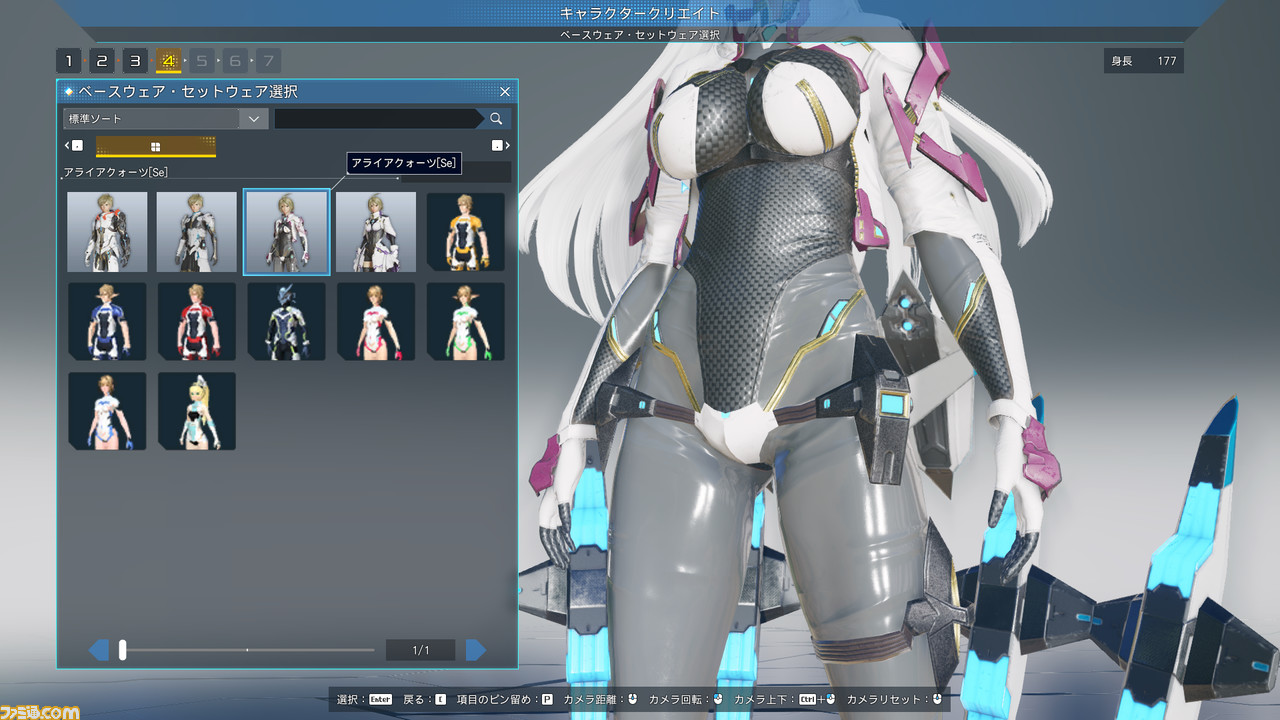This screenshot has height=720, width=1280.
Task: Select the dimmed step 5 tab
Action: click(x=201, y=61)
